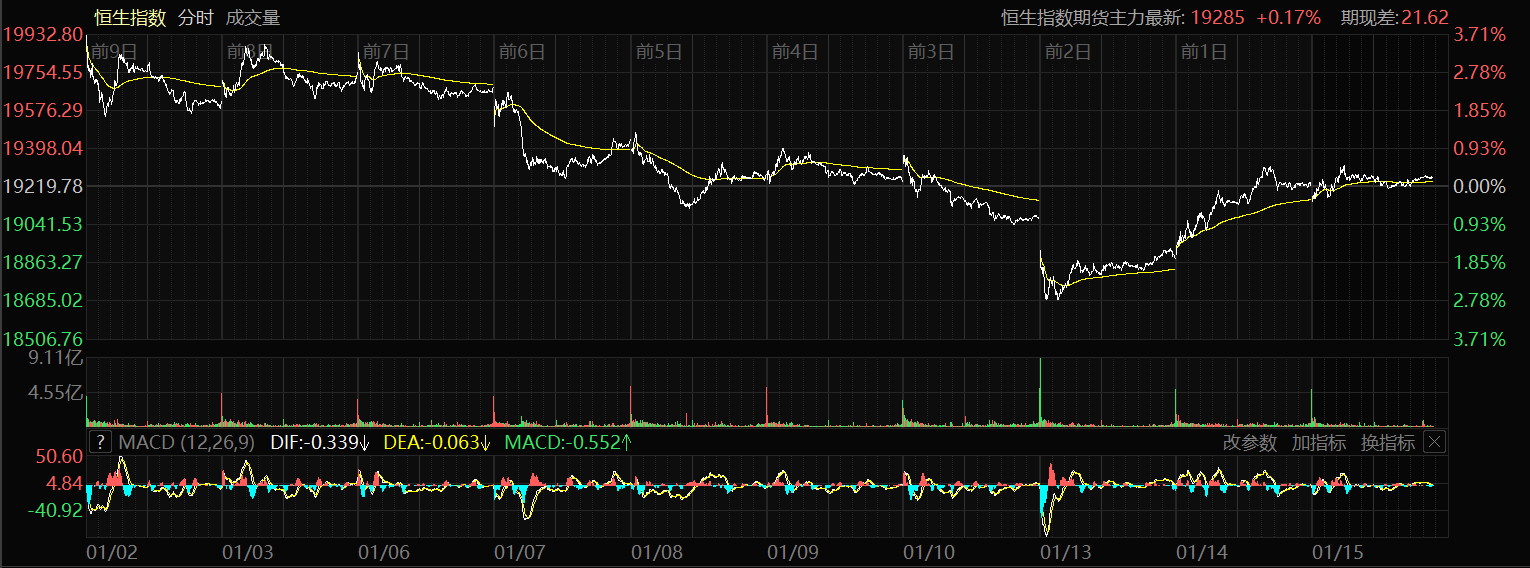The height and width of the screenshot is (568, 1530).
Task: Select the 前3日 day marker
Action: coord(930,52)
